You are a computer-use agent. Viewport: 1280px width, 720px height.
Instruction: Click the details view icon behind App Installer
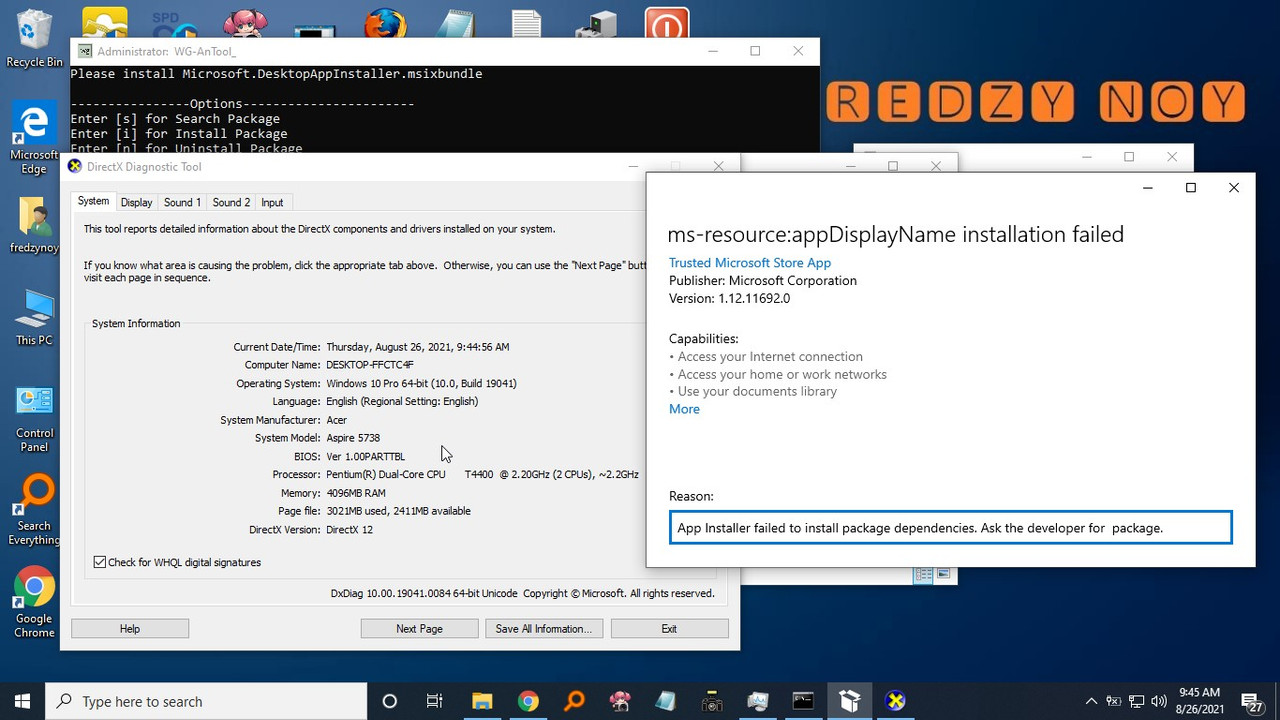924,574
